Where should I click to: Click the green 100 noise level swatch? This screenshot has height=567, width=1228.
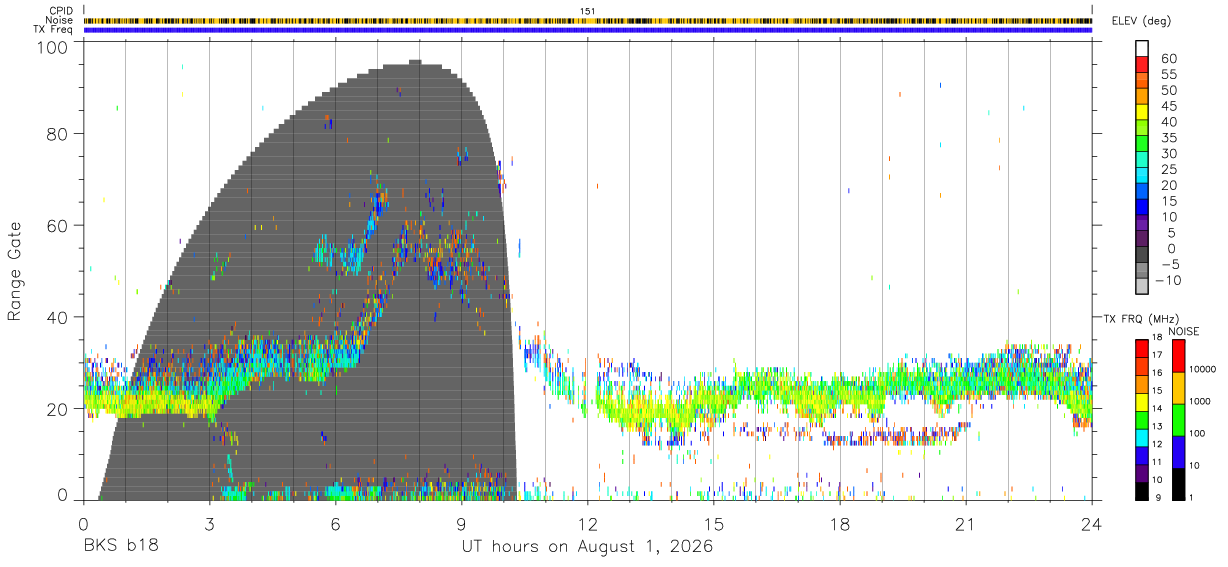[1178, 420]
